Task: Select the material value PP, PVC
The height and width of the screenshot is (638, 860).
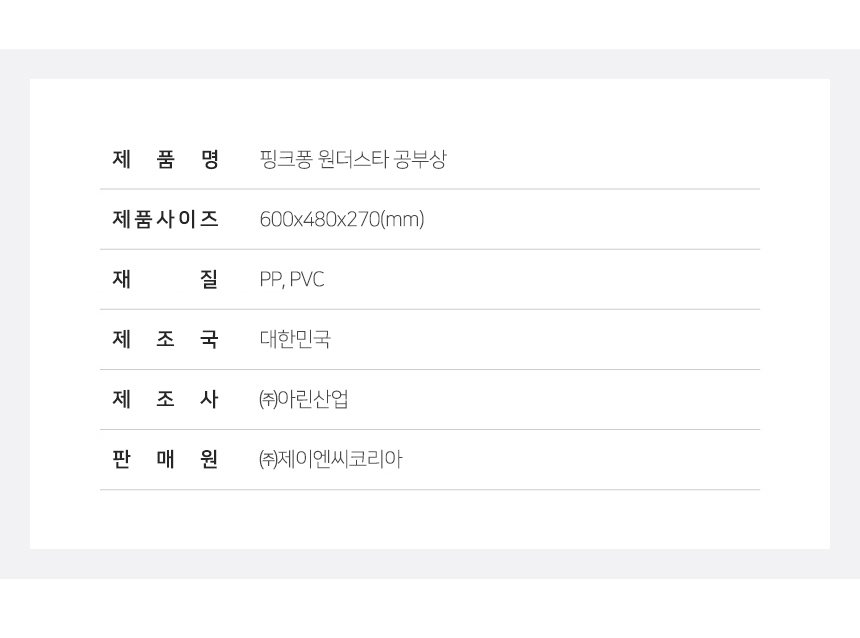Action: click(x=292, y=279)
